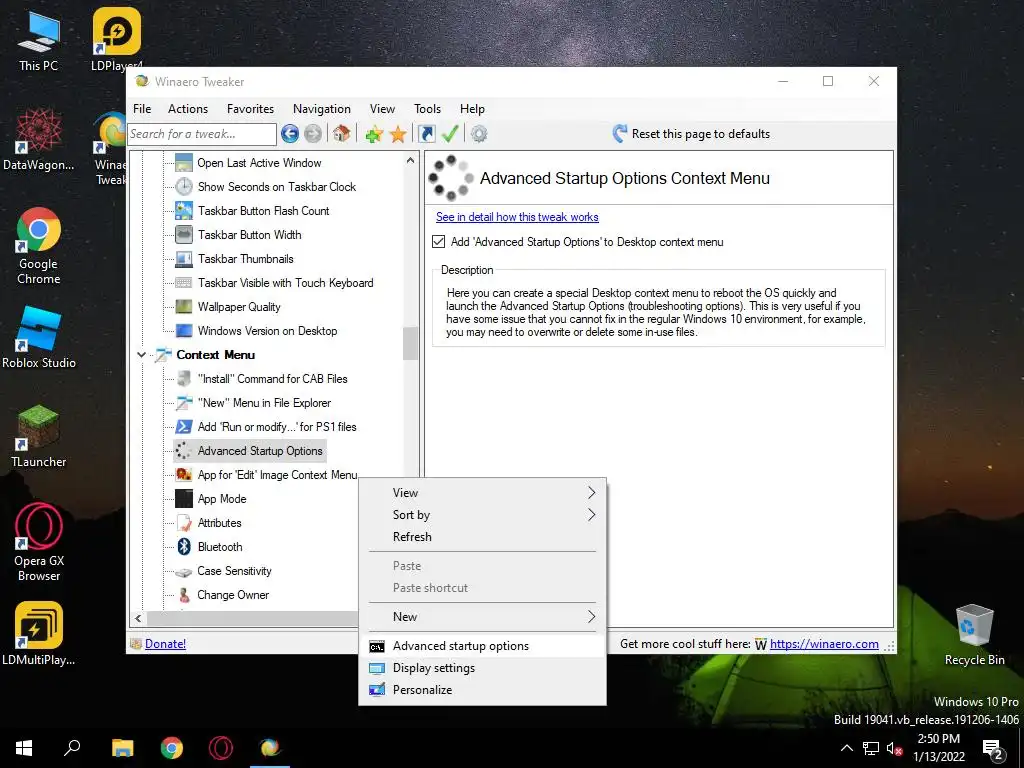Viewport: 1024px width, 768px height.
Task: Open Display settings from context menu
Action: (x=483, y=668)
